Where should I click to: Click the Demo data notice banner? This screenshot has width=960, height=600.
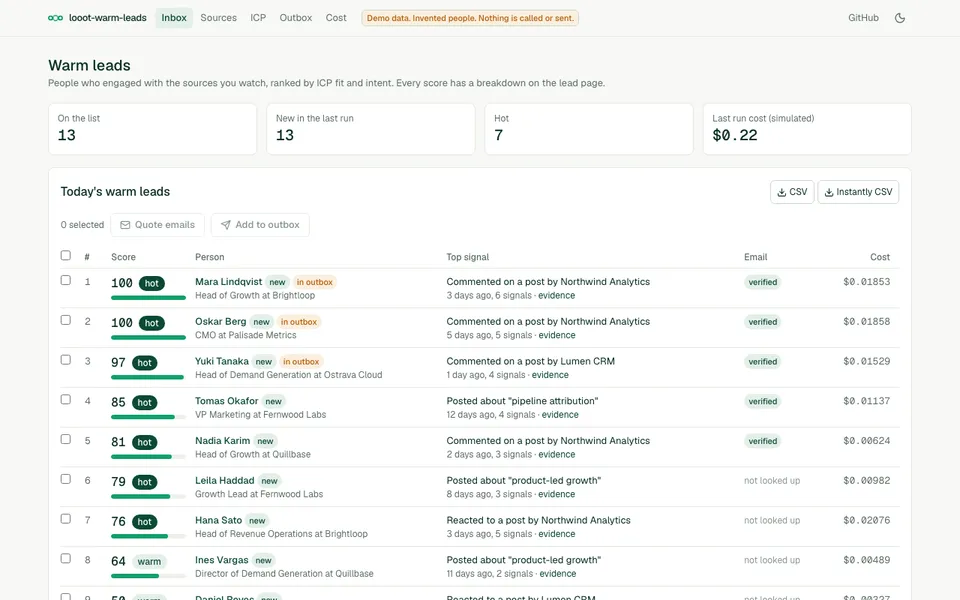pos(470,18)
